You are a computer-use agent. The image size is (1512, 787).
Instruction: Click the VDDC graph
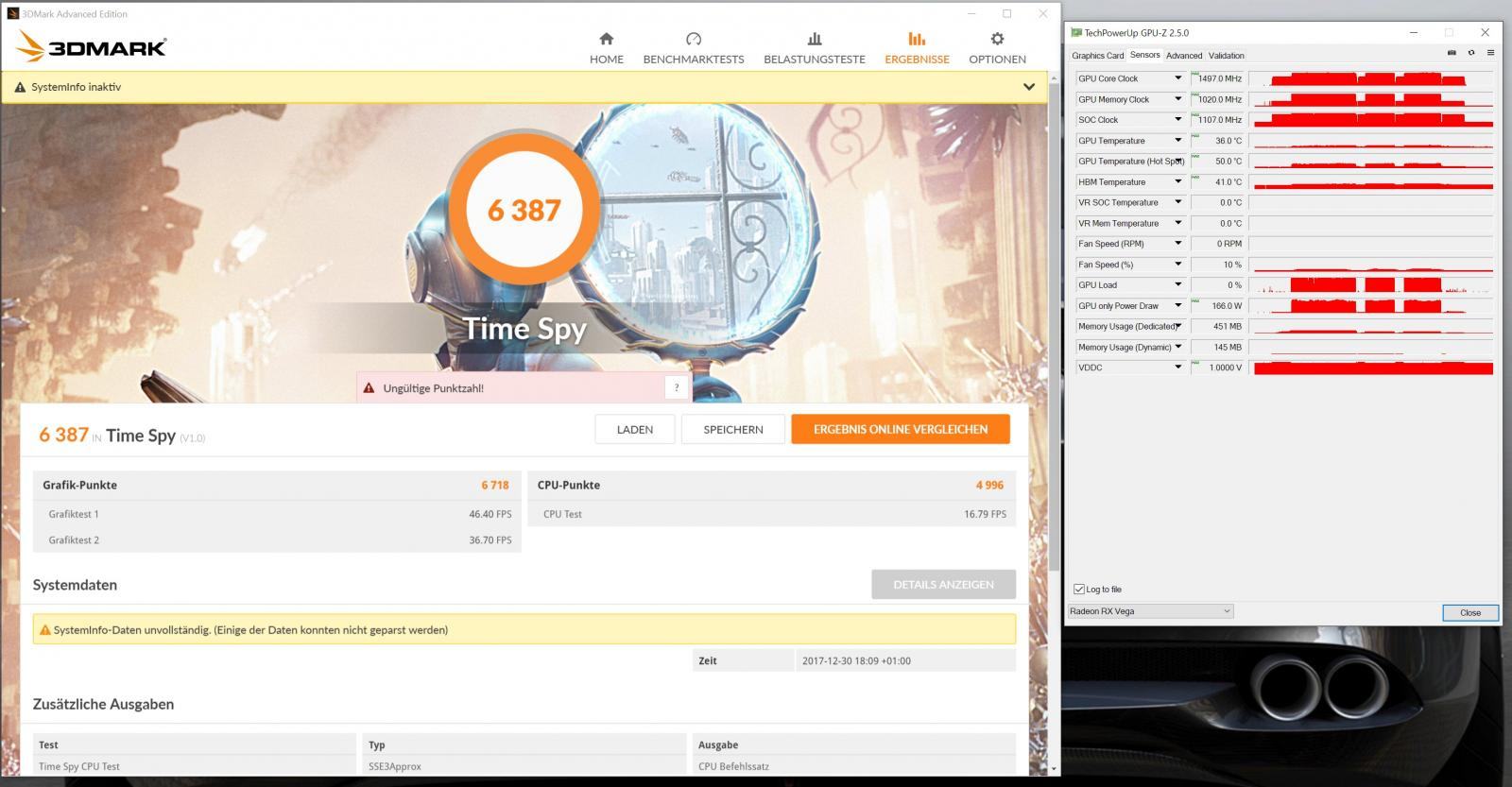[x=1372, y=368]
